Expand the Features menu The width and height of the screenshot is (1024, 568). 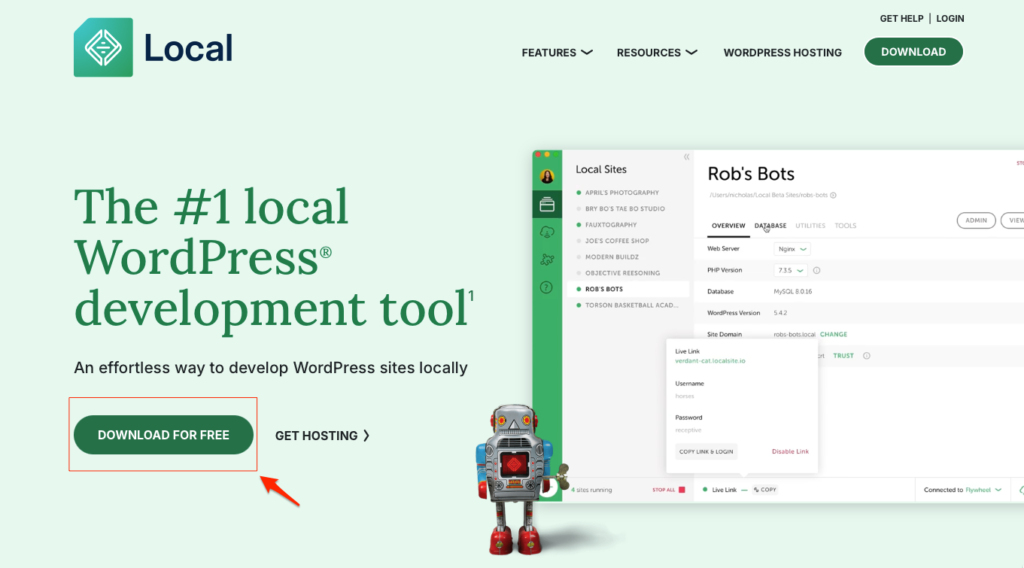coord(557,52)
